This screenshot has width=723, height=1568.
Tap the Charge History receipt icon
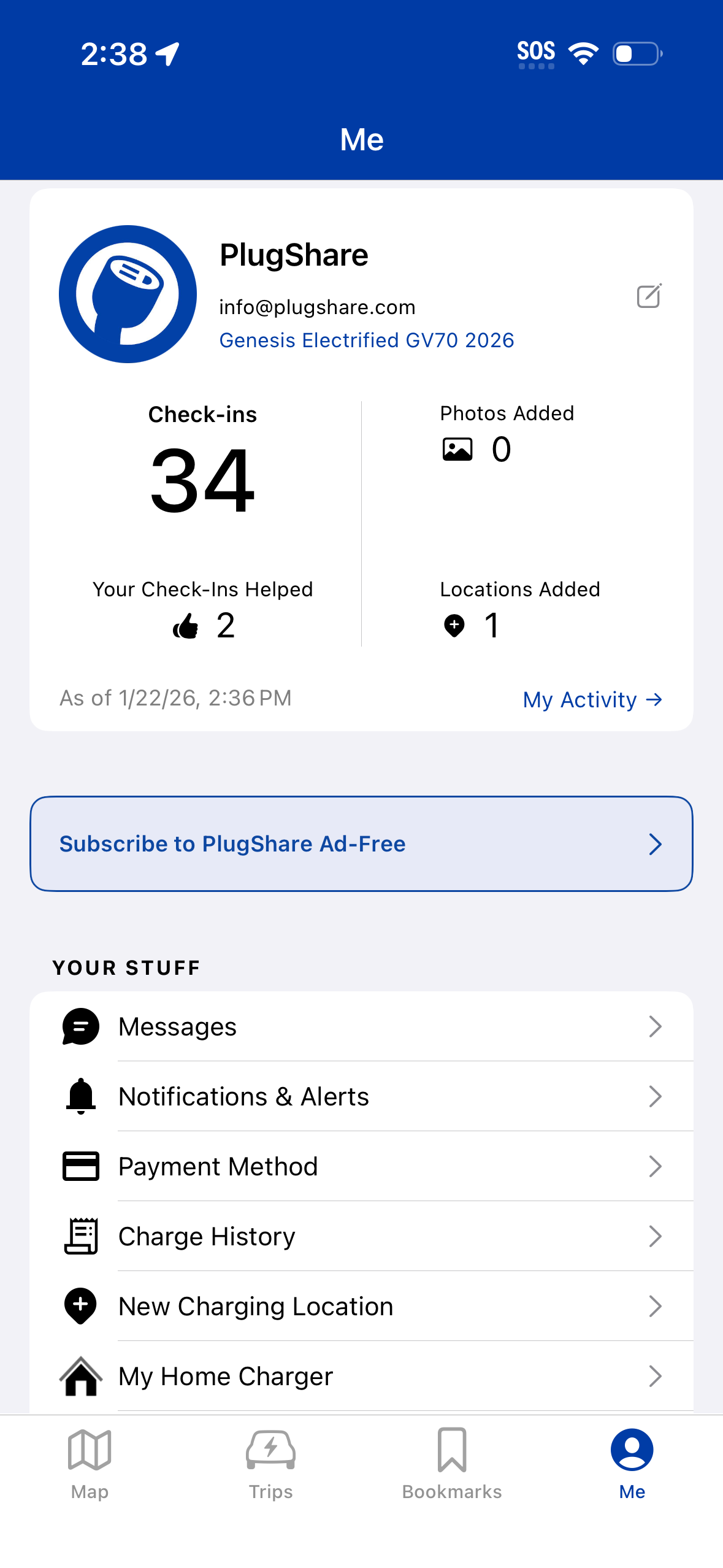(81, 1236)
